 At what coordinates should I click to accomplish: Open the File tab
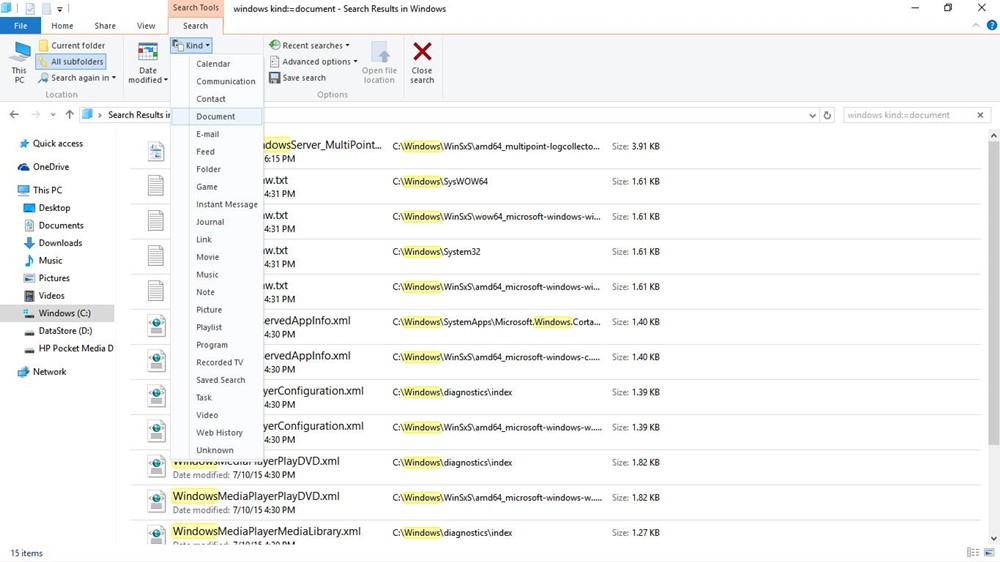click(x=20, y=26)
